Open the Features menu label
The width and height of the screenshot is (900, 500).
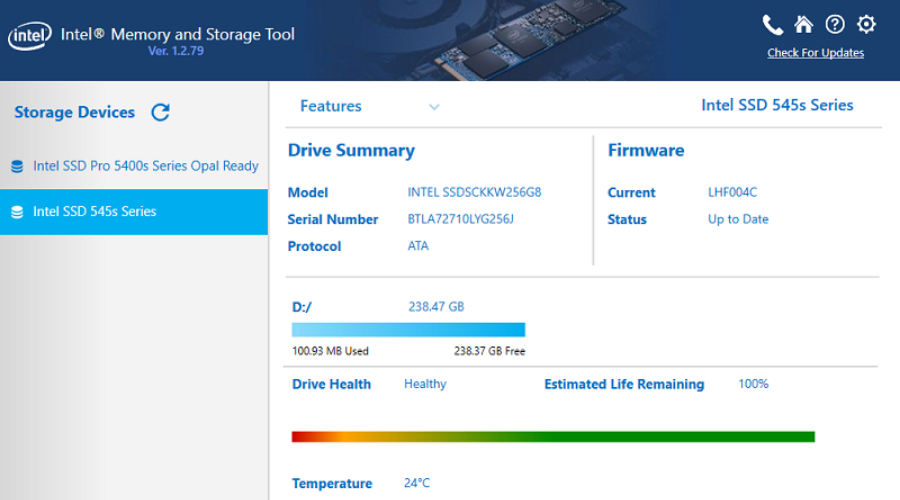tap(331, 106)
